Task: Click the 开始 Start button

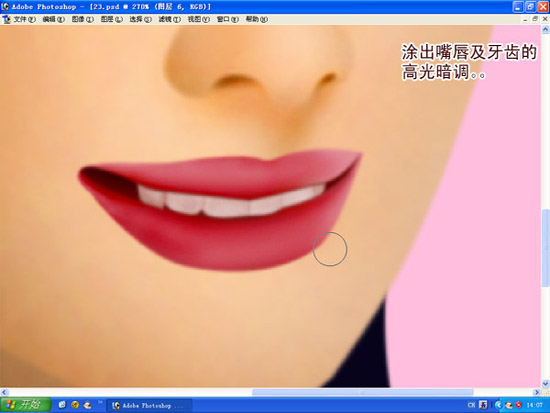Action: click(x=26, y=405)
